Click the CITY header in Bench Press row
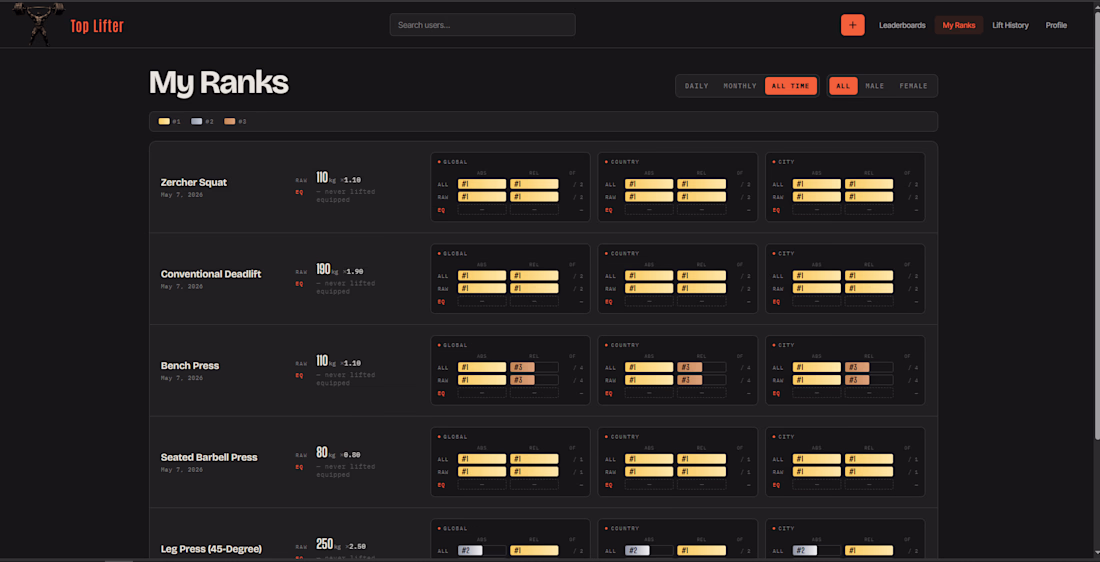 (786, 345)
